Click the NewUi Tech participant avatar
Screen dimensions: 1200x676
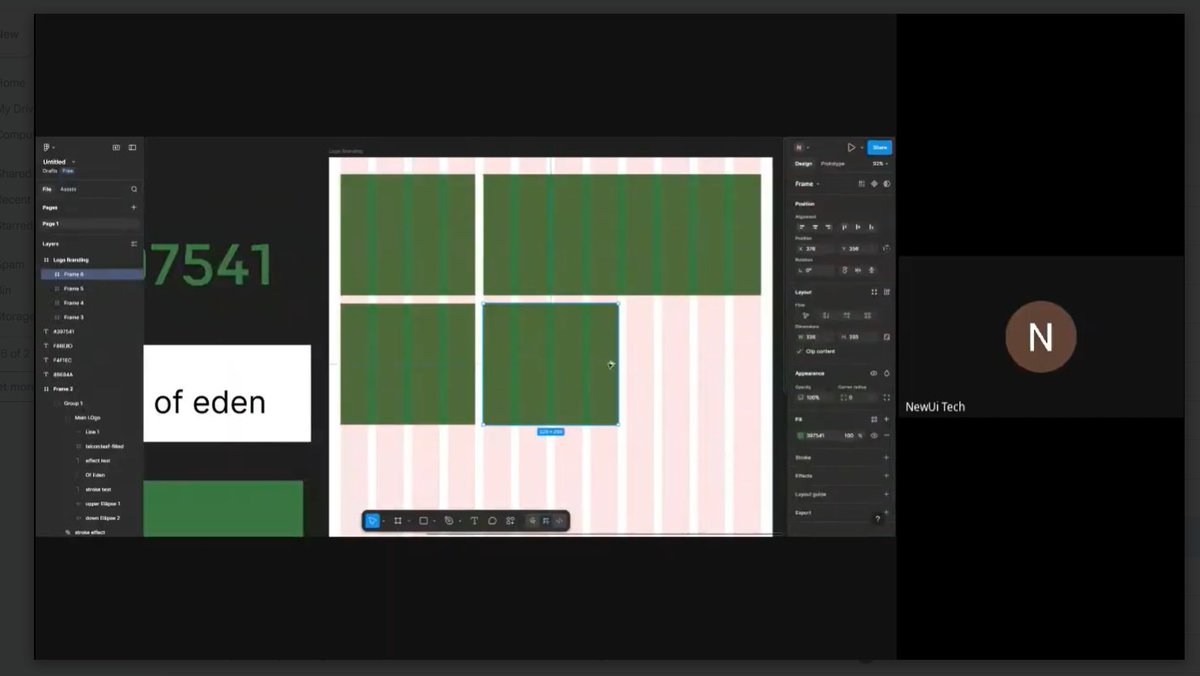click(1040, 337)
